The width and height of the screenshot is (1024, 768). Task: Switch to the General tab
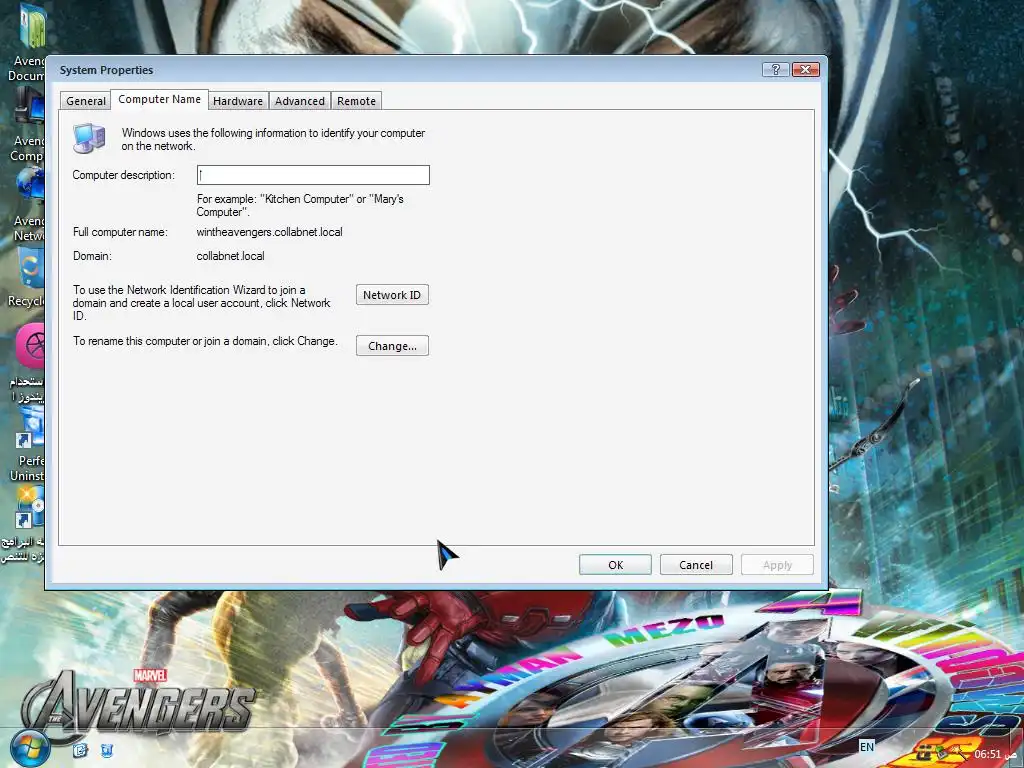(x=86, y=101)
